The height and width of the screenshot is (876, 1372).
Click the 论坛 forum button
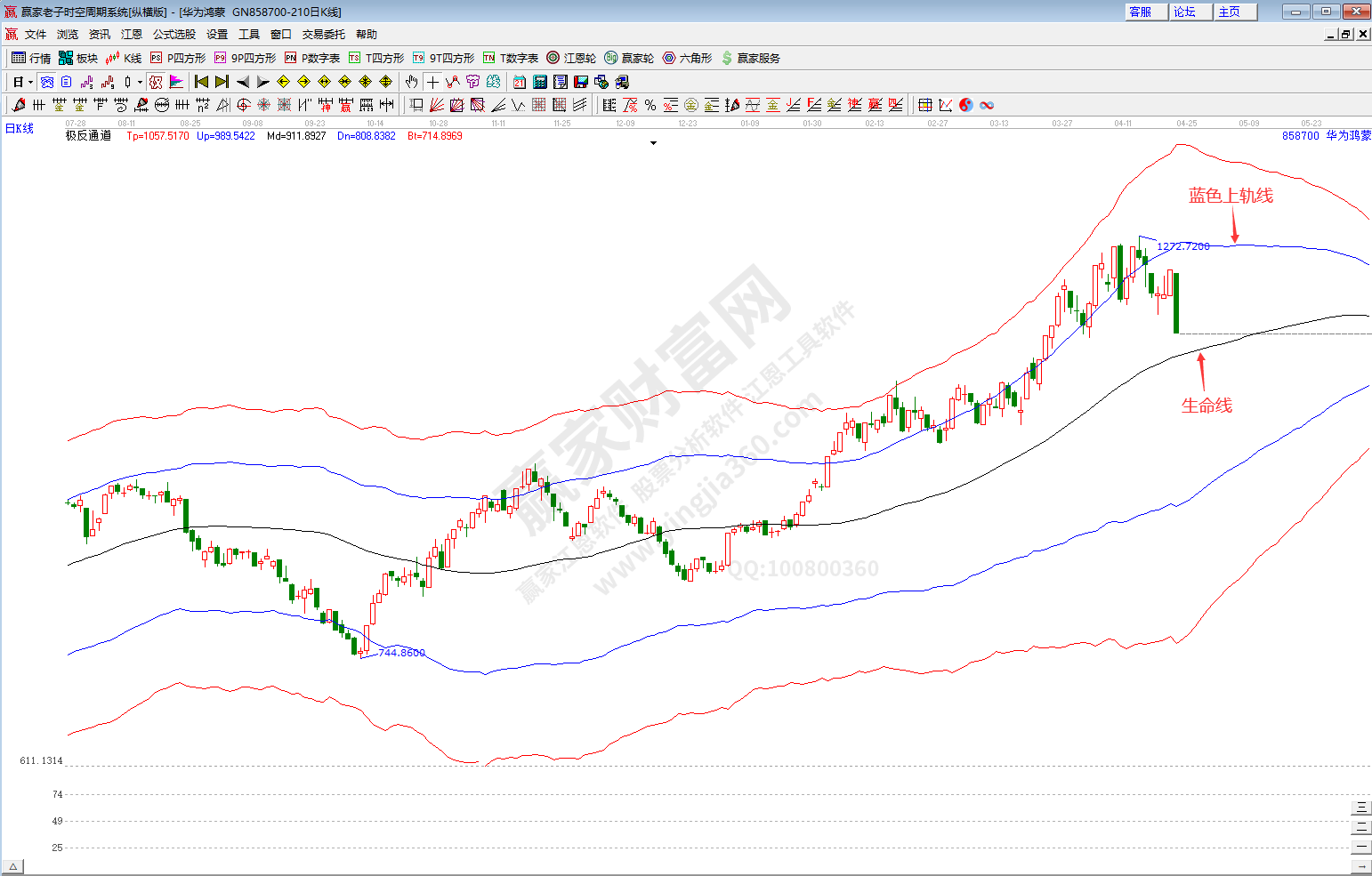point(1185,12)
